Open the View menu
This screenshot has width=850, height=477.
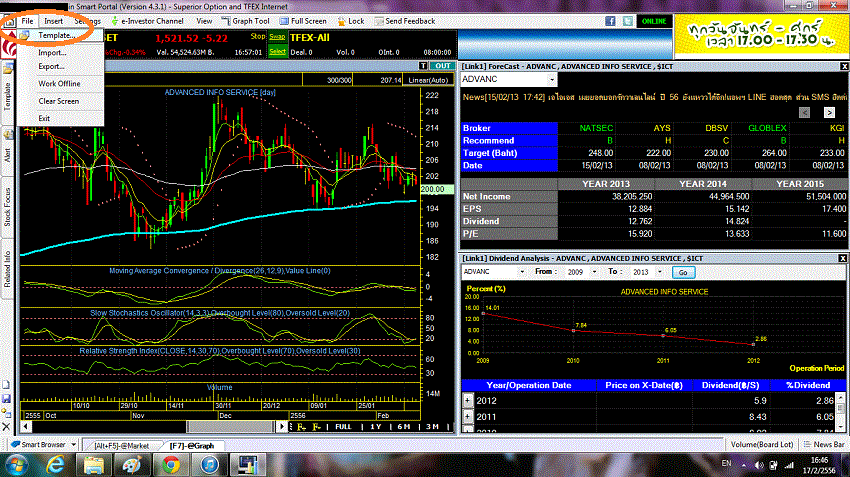click(x=204, y=21)
